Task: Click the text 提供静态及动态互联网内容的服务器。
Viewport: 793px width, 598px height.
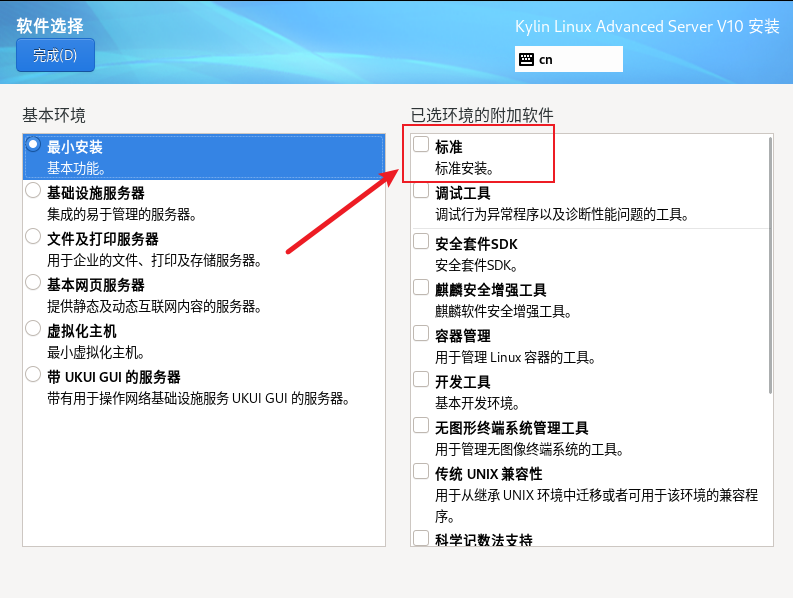Action: tap(154, 307)
